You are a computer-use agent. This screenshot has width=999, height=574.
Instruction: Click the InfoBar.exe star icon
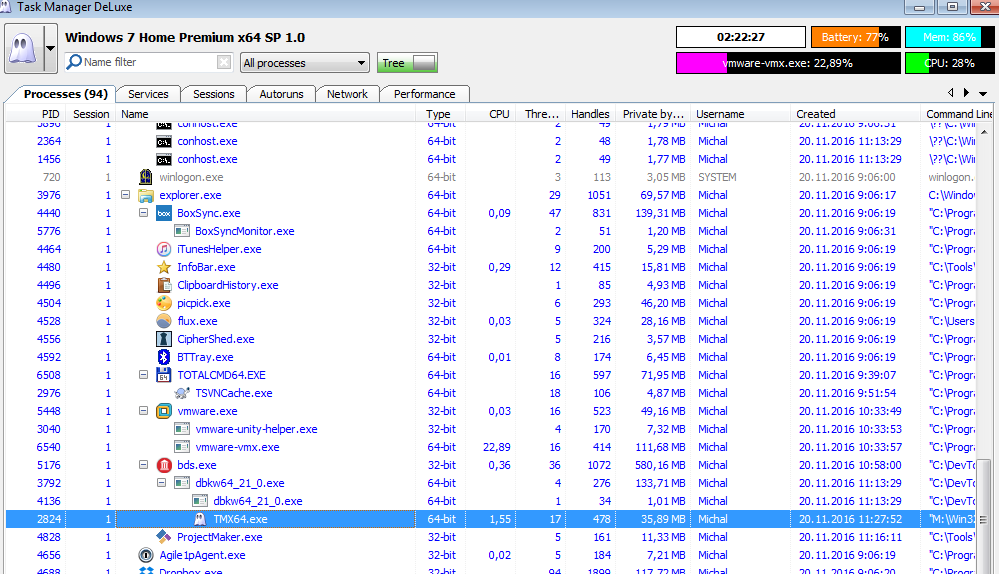[x=164, y=267]
